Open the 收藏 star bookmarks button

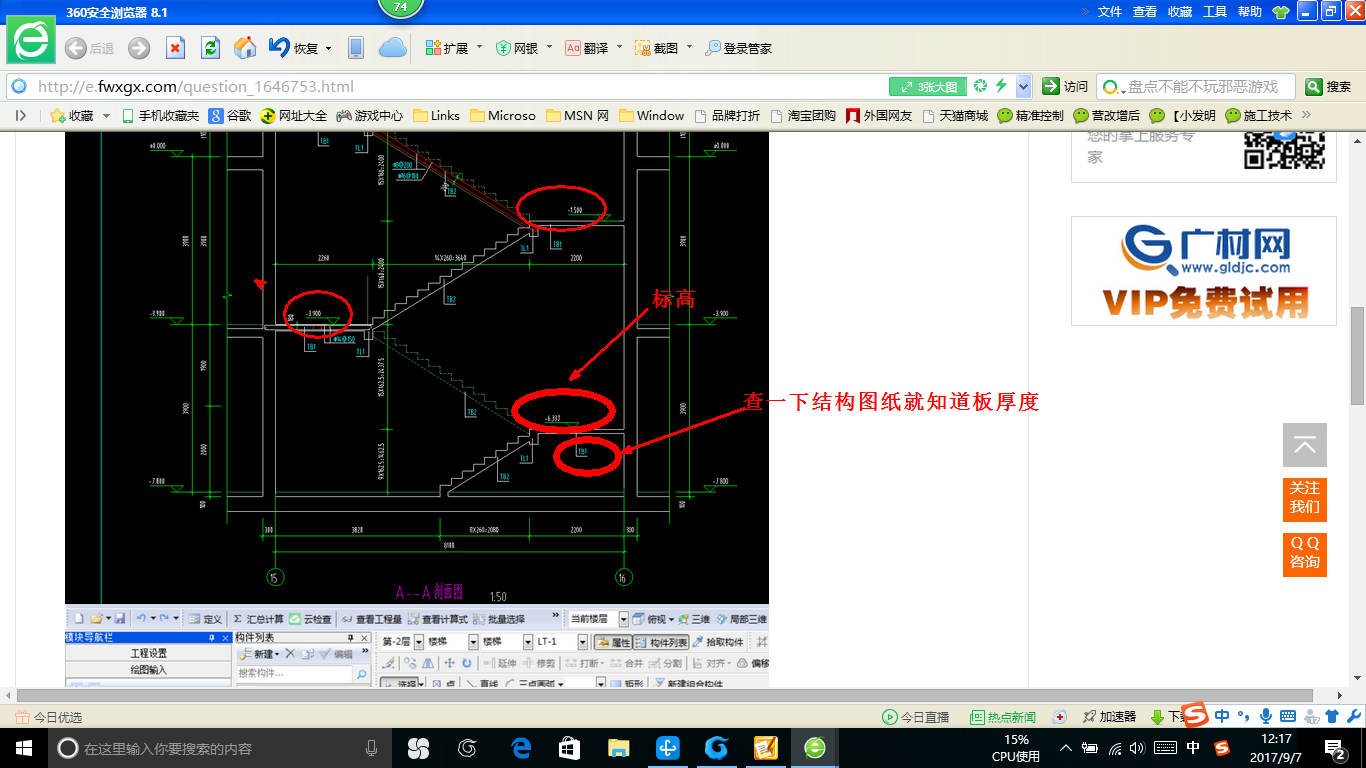(72, 116)
